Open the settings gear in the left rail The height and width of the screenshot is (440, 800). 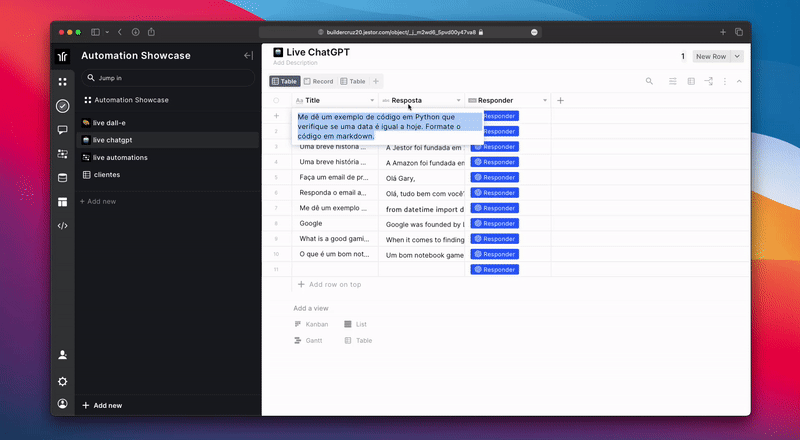62,381
